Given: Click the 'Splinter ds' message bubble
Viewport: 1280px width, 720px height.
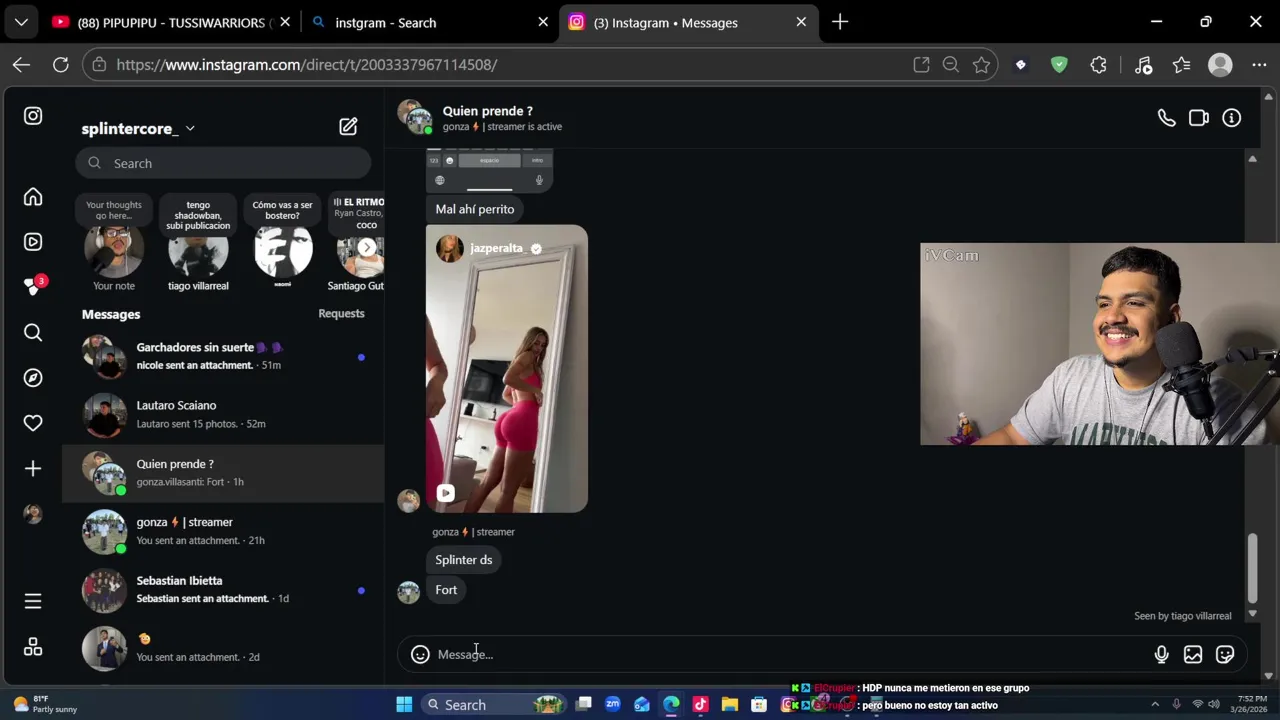Looking at the screenshot, I should click(464, 560).
